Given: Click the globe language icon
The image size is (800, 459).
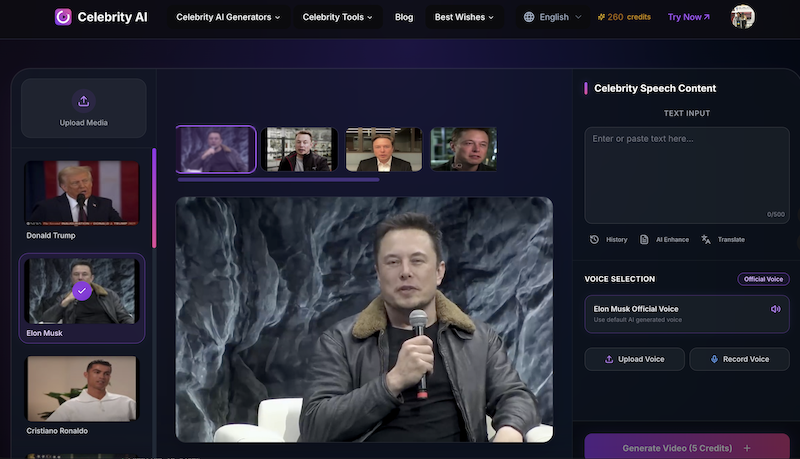Looking at the screenshot, I should (529, 17).
